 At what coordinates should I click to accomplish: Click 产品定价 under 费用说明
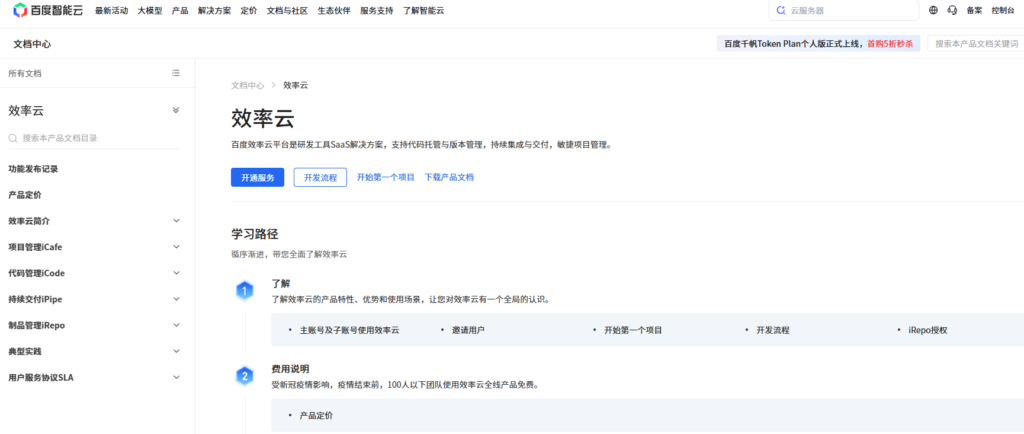[x=316, y=415]
